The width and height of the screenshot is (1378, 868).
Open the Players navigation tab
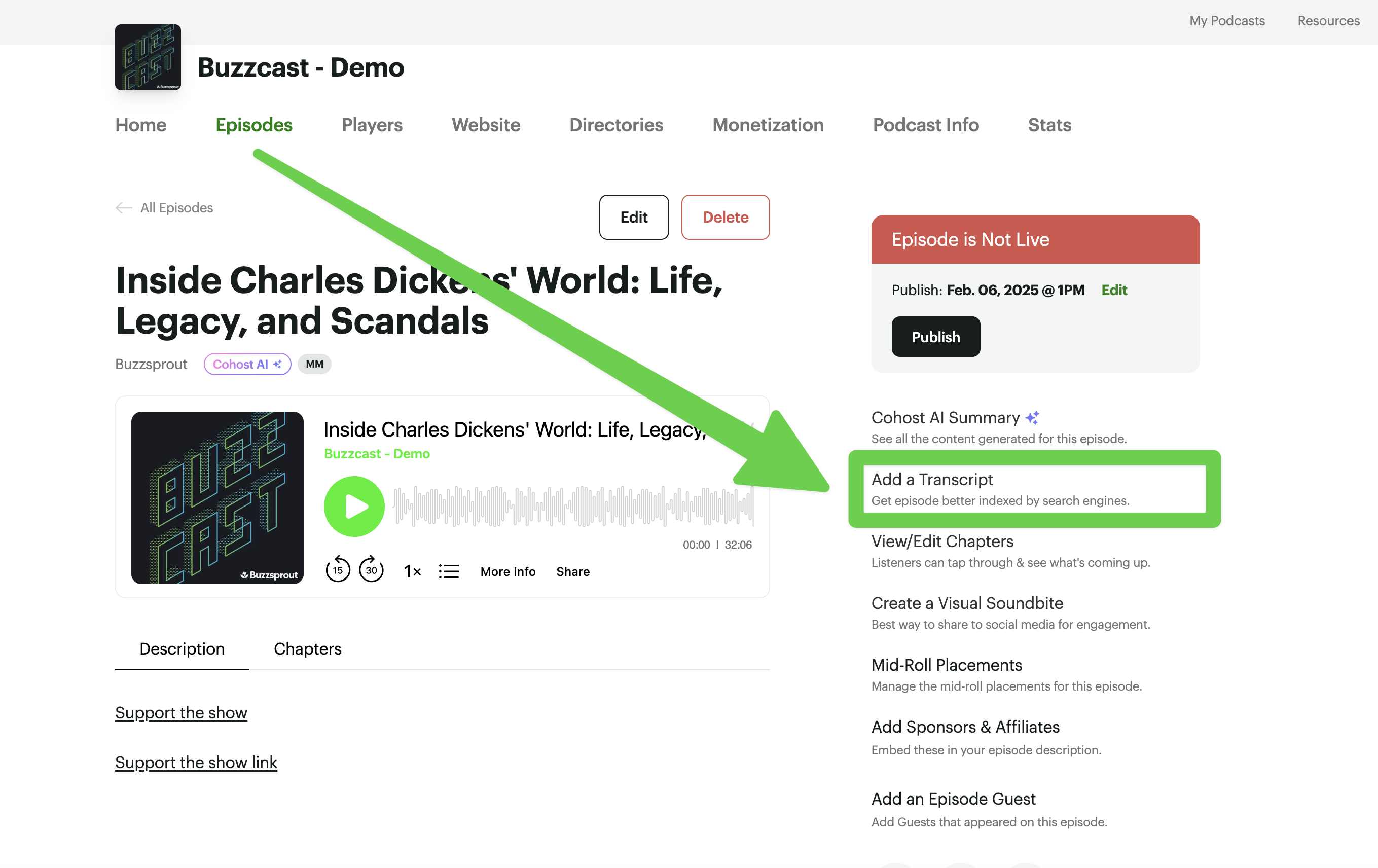pyautogui.click(x=372, y=125)
